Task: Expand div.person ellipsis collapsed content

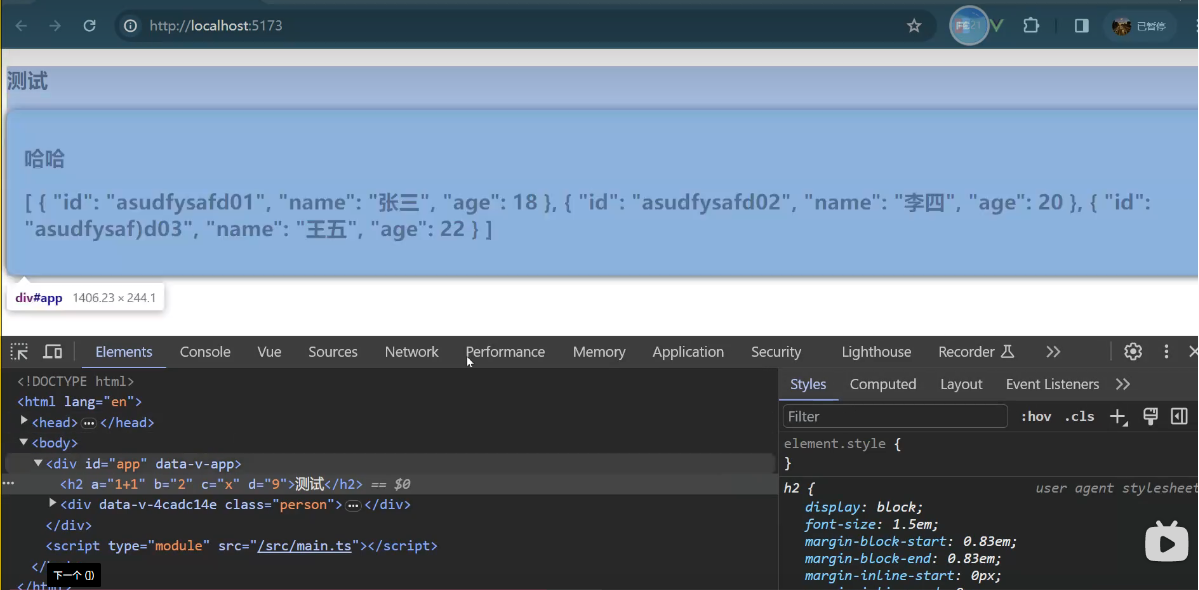Action: point(353,505)
